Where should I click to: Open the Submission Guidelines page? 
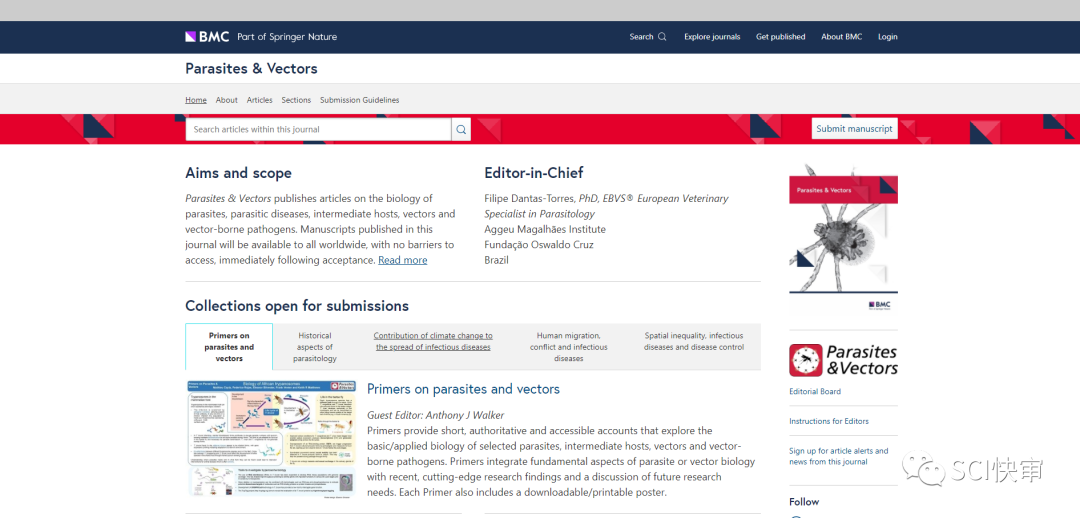click(x=359, y=100)
